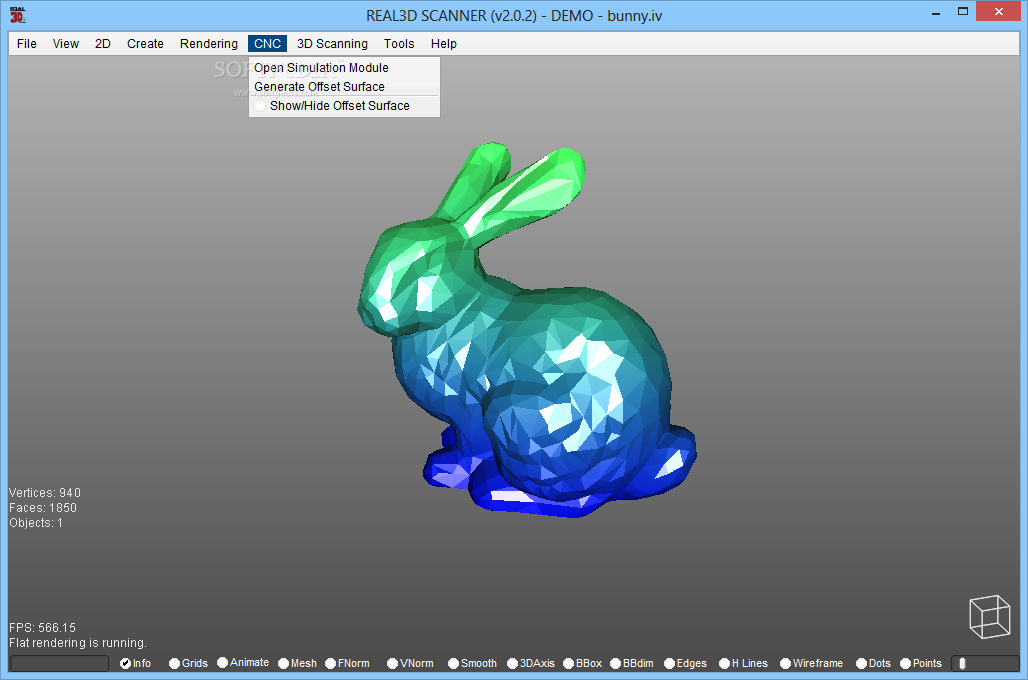Uncheck the Info option
The image size is (1028, 680).
coord(135,663)
